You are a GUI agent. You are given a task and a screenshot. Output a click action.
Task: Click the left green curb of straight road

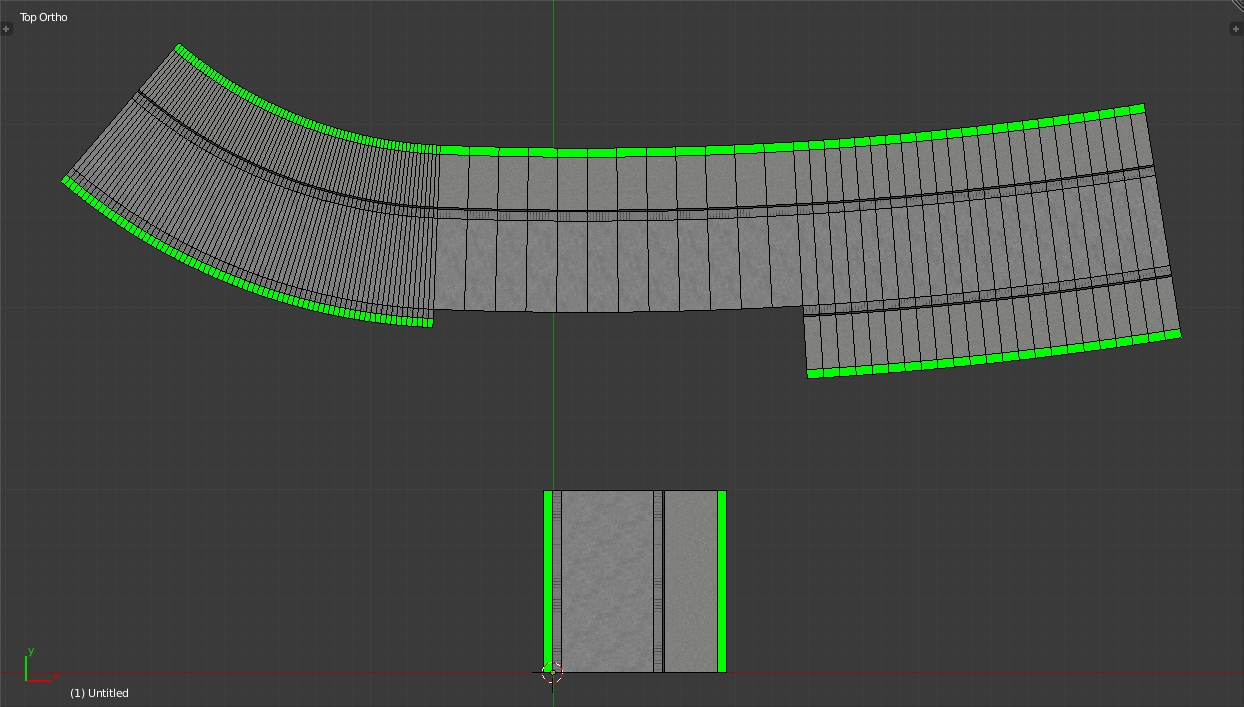click(548, 580)
